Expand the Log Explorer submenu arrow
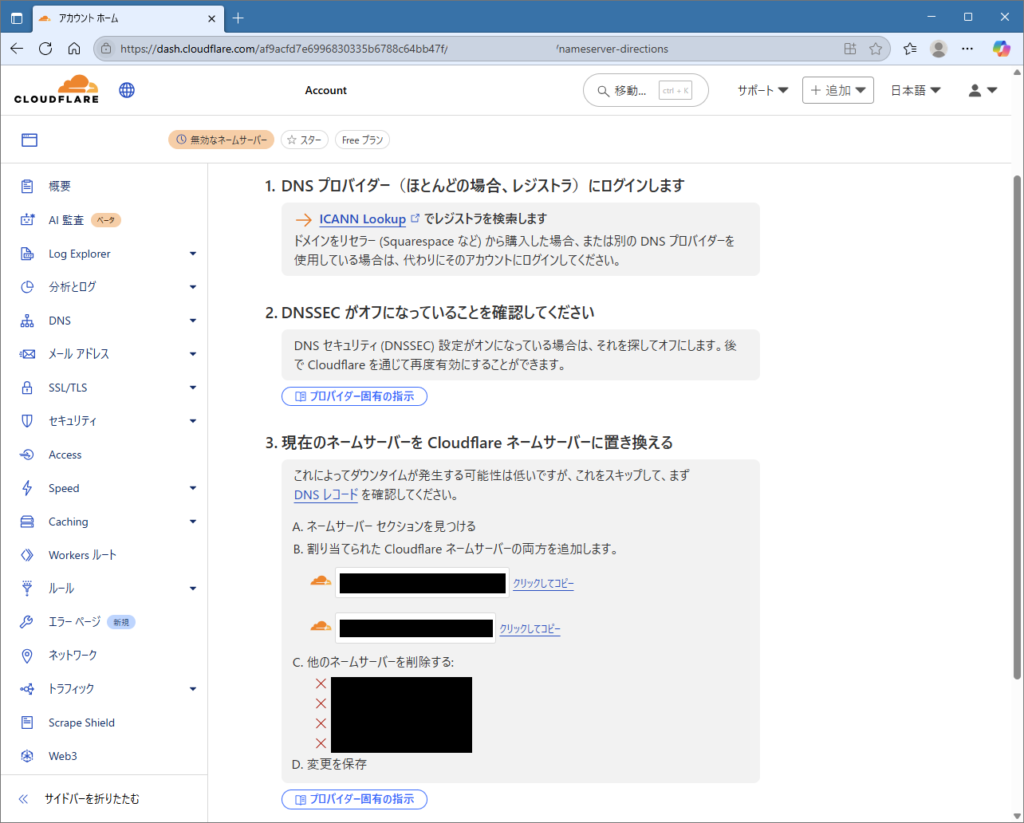Screen dimensions: 1024x823 tap(193, 253)
